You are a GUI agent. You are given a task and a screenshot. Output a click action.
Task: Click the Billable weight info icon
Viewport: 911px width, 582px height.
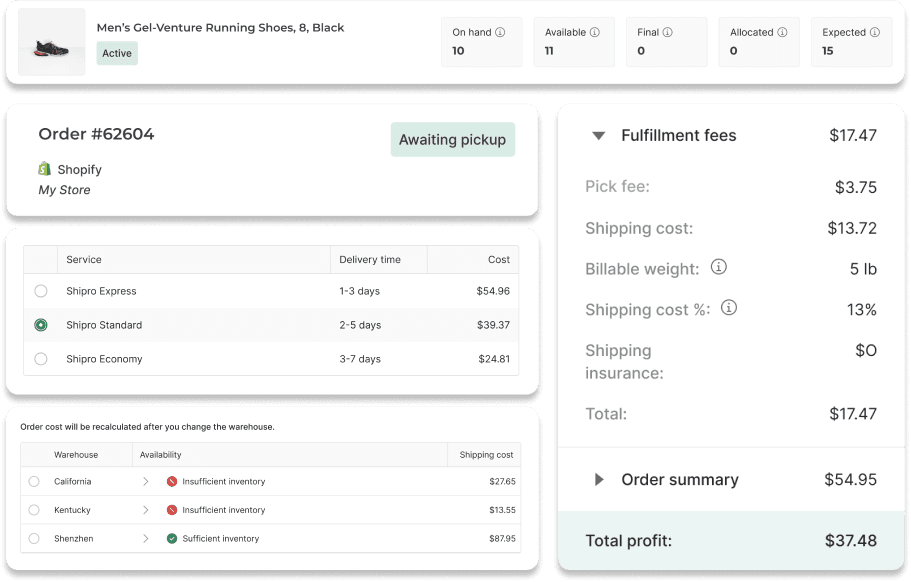coord(718,268)
